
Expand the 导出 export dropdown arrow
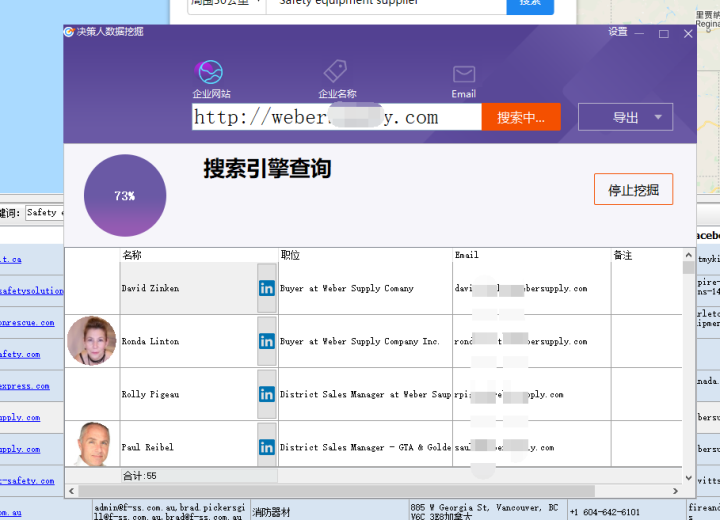coord(658,117)
